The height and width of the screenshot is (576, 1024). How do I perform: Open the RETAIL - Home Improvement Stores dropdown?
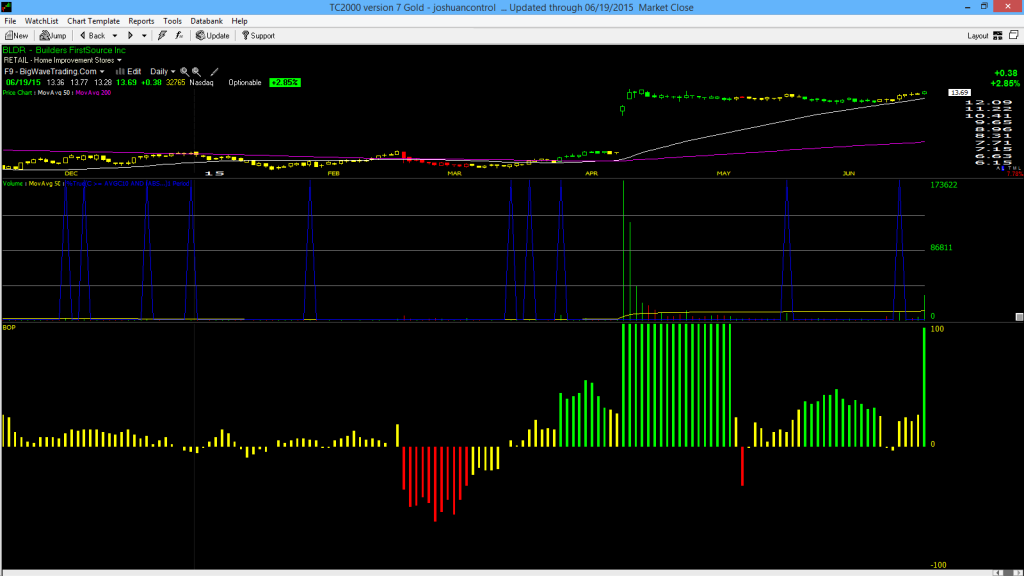[63, 60]
